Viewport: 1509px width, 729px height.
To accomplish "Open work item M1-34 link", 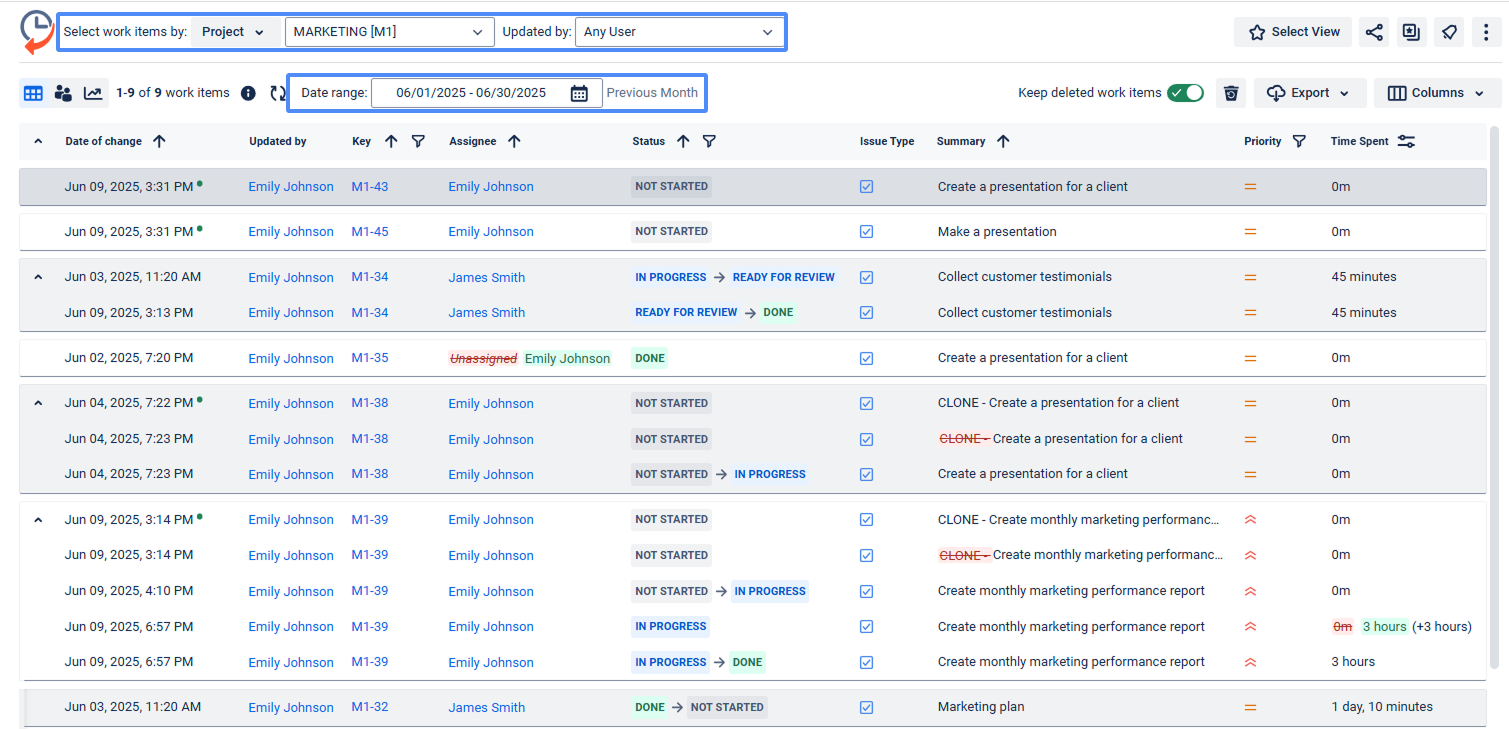I will 370,277.
